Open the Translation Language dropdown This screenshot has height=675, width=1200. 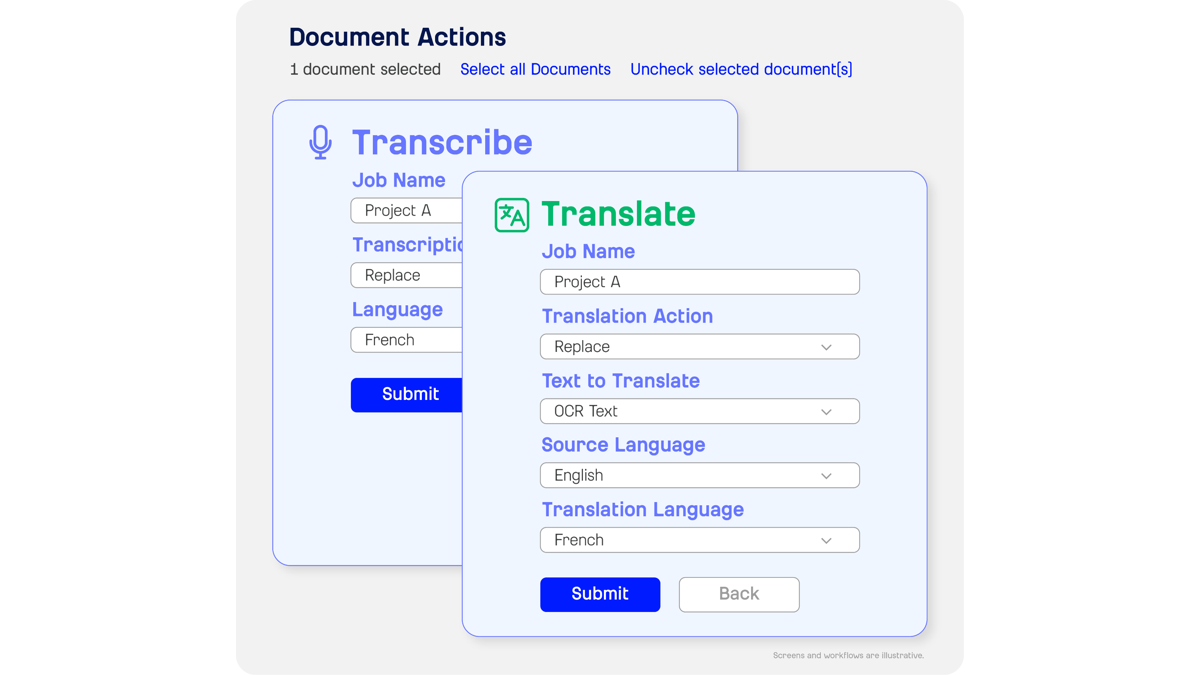700,540
